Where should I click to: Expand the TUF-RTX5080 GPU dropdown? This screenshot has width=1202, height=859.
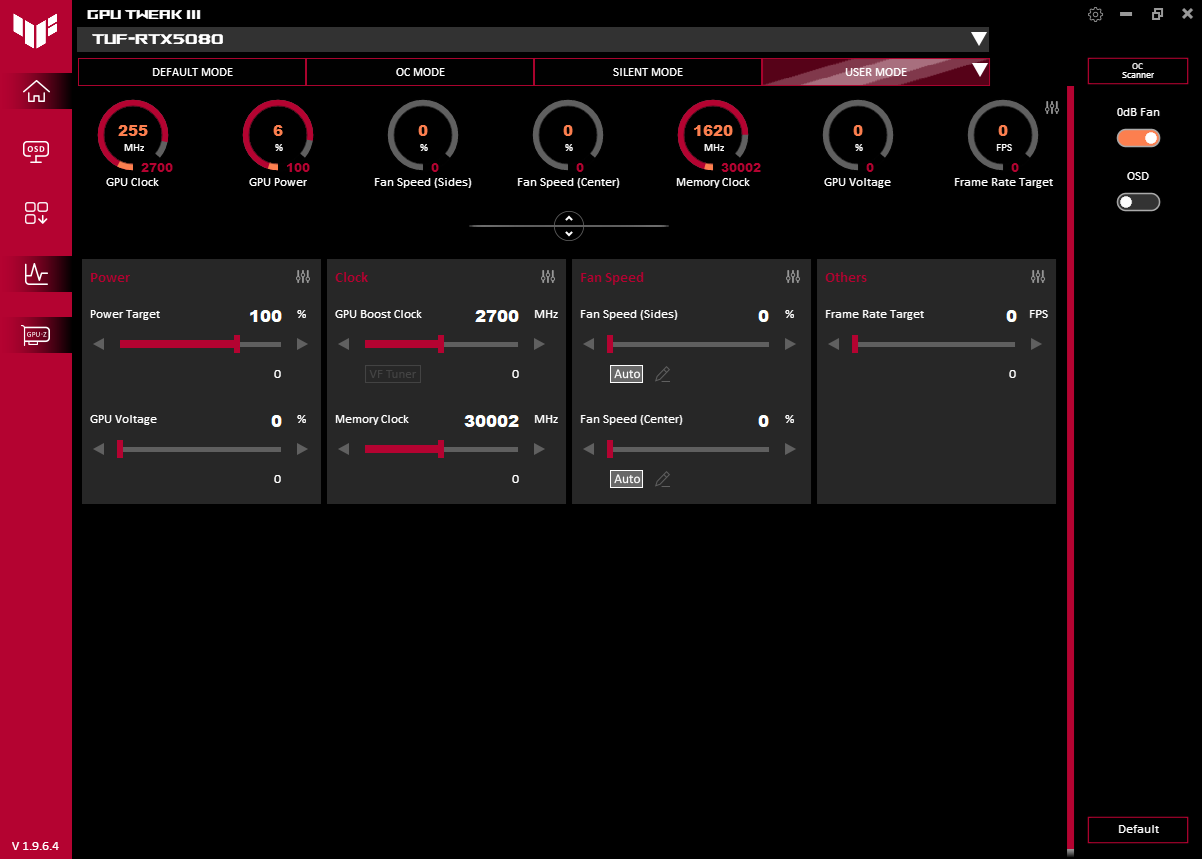[978, 39]
